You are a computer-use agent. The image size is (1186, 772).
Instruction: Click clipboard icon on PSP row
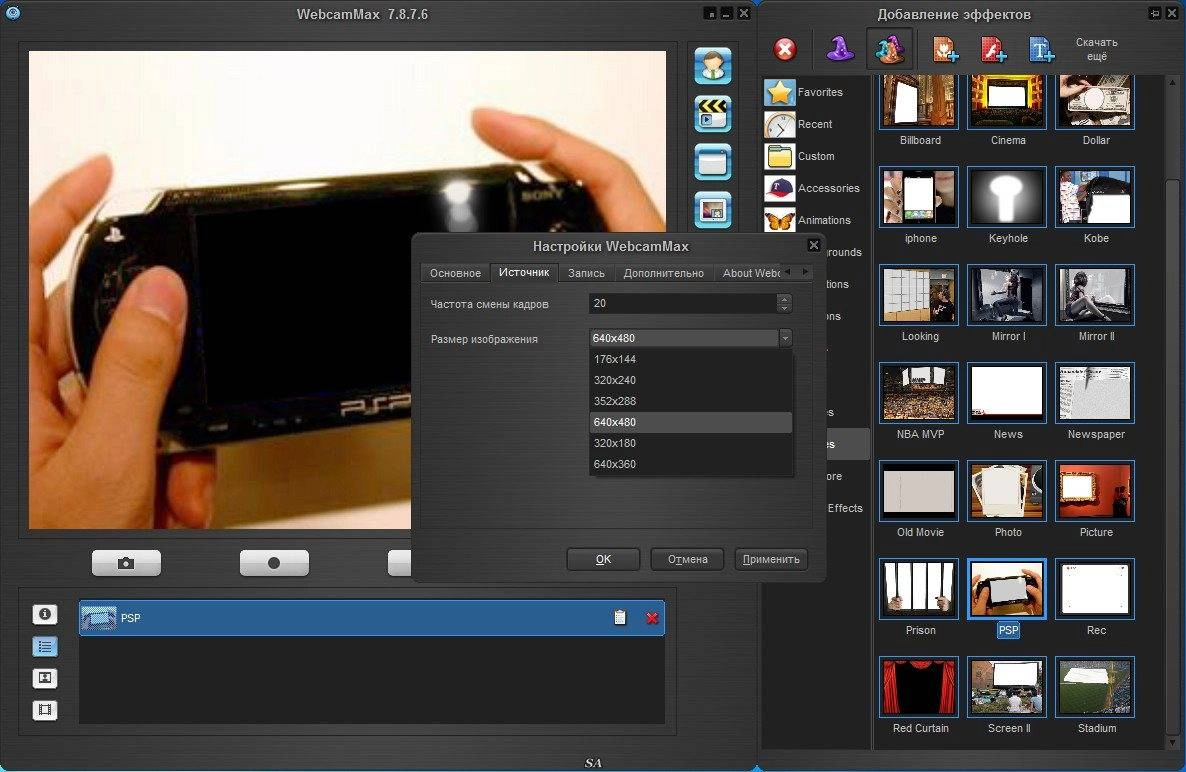[x=620, y=618]
